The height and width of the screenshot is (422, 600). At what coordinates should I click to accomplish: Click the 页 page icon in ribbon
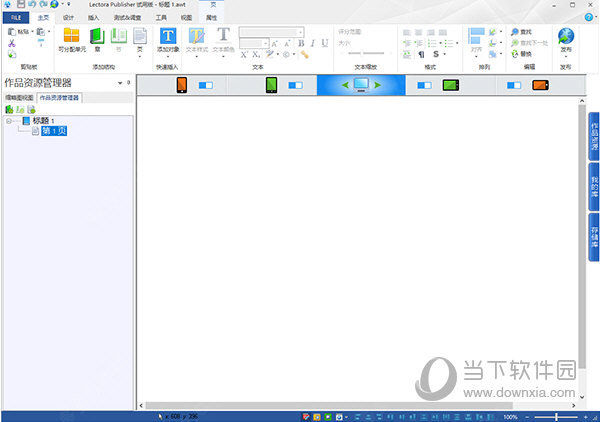(140, 36)
